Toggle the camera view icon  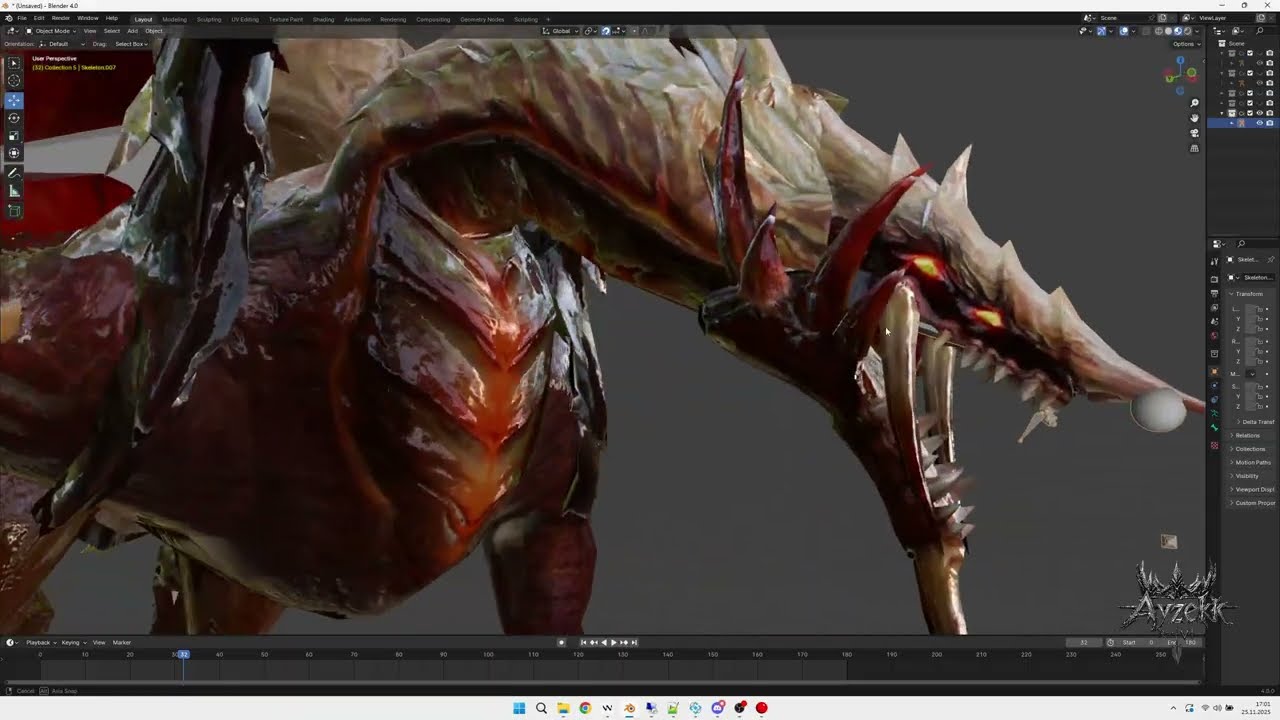point(1194,133)
